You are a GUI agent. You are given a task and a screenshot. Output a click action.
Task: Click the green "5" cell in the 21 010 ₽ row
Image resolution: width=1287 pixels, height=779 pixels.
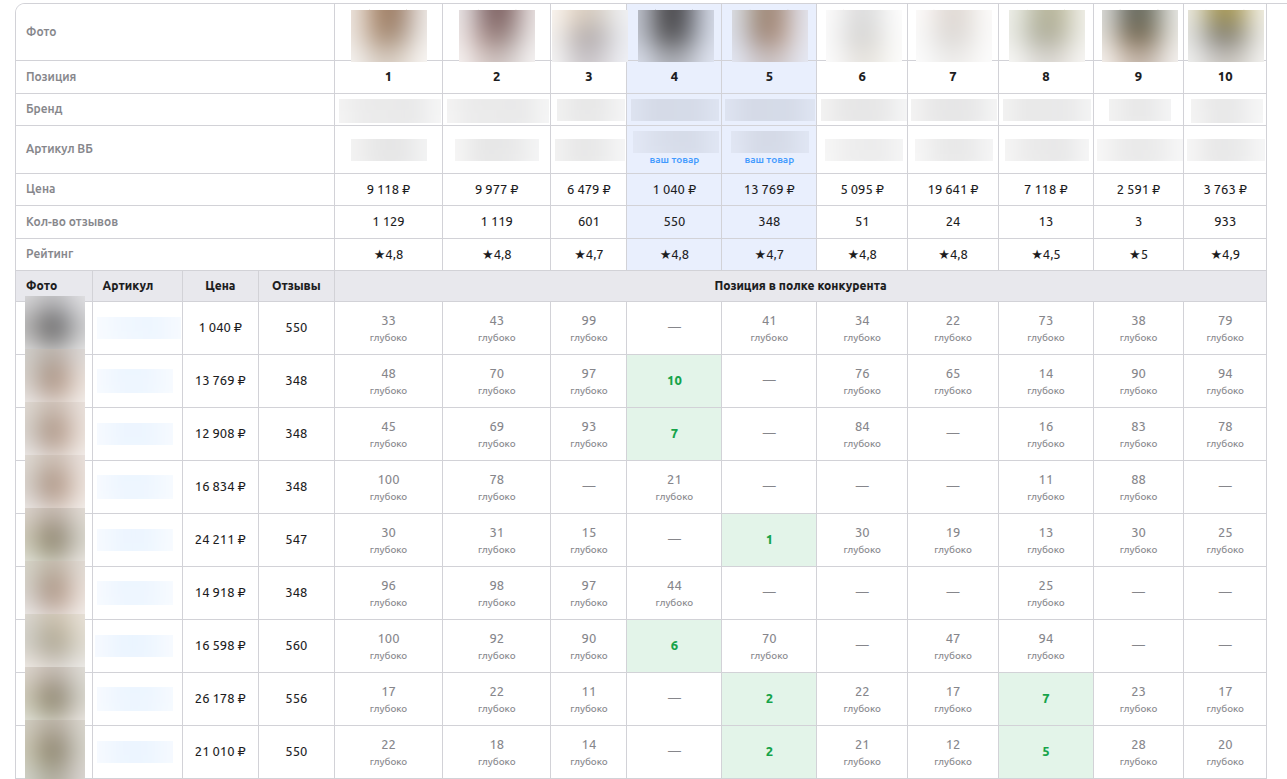tap(1046, 752)
